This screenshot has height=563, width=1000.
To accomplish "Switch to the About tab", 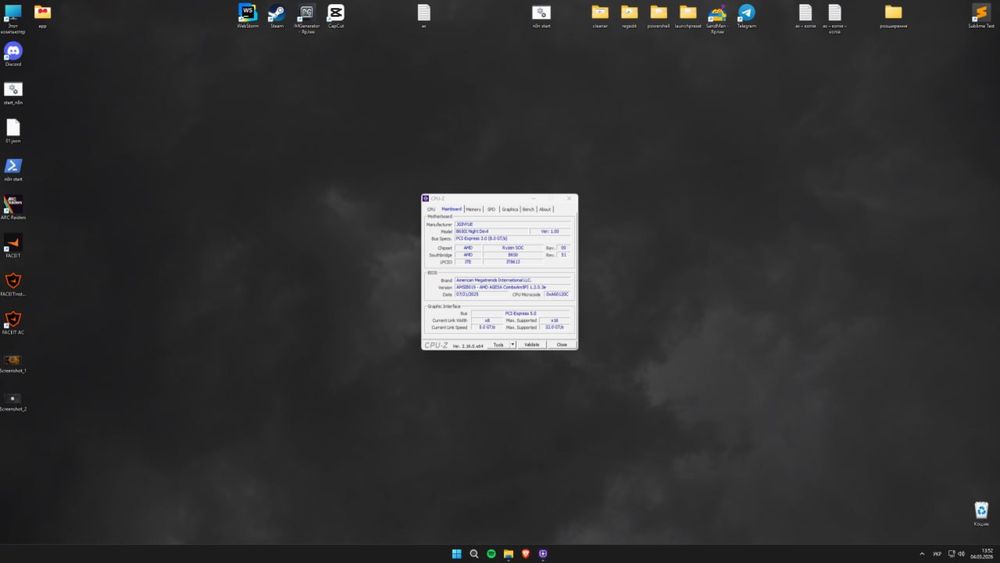I will (545, 209).
